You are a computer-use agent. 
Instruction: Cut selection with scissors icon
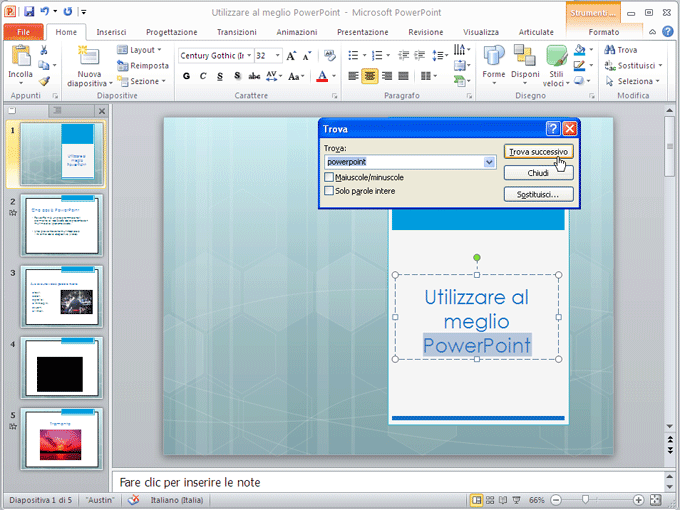pos(44,50)
